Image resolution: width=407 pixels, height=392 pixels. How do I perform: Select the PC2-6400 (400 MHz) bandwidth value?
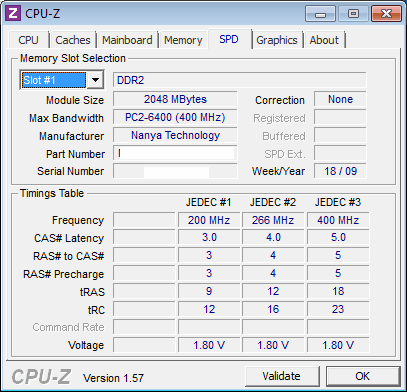[x=175, y=117]
